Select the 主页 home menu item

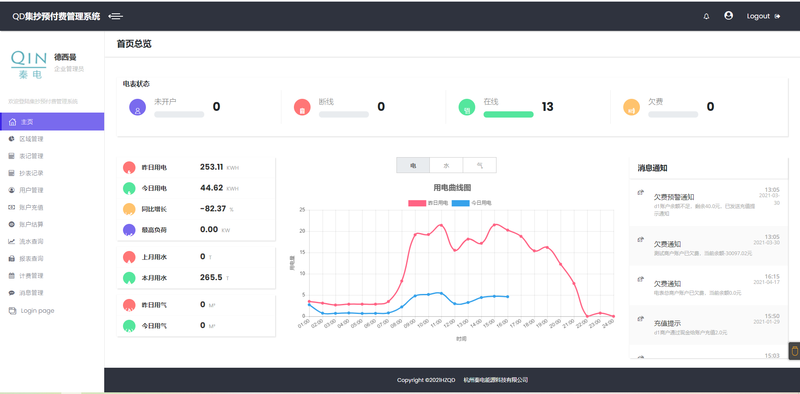click(x=52, y=122)
